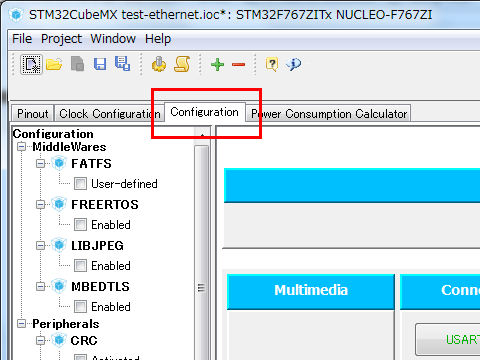Open the Power Consumption Calculator tab

click(329, 114)
